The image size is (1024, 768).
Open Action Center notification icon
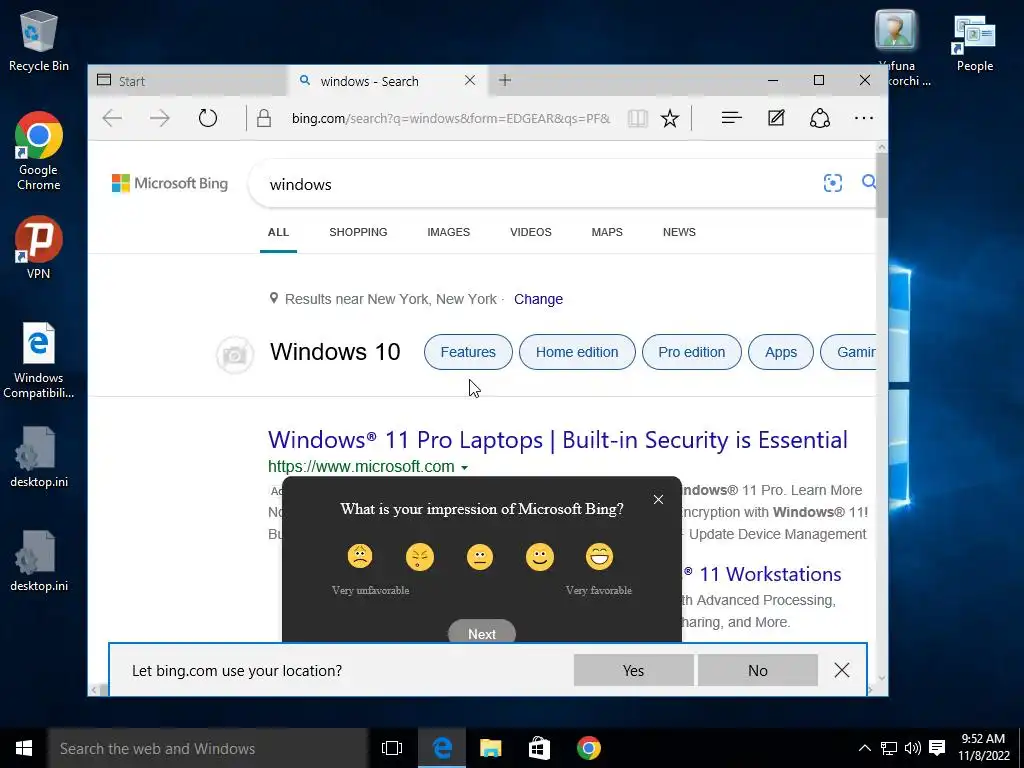(937, 748)
